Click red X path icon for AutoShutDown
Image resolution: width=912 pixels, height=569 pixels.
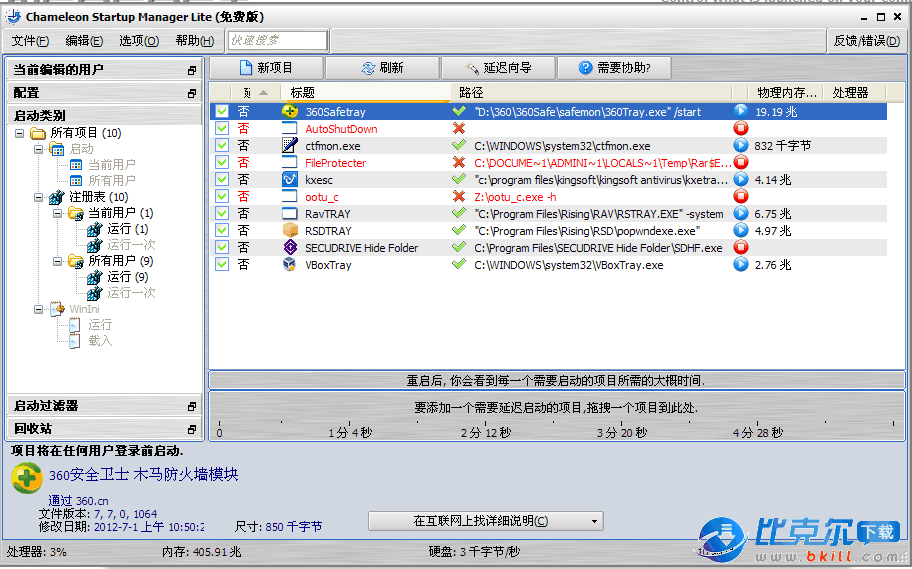459,129
